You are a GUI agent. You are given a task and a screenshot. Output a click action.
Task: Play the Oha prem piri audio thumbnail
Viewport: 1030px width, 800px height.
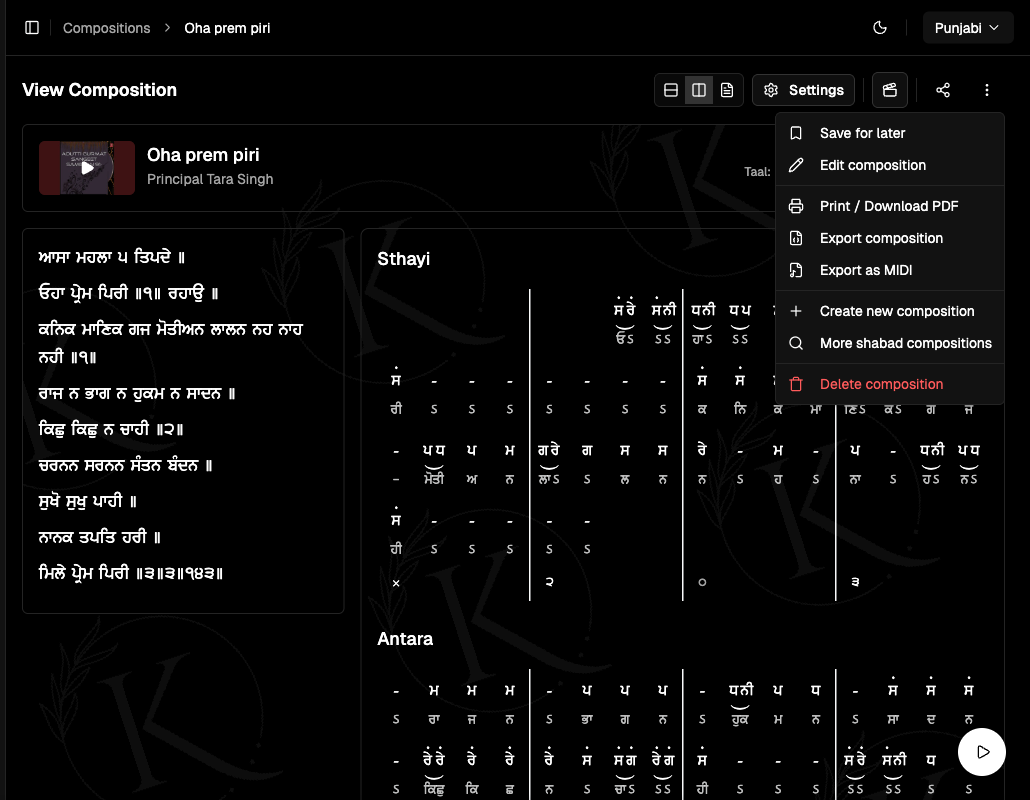point(86,168)
